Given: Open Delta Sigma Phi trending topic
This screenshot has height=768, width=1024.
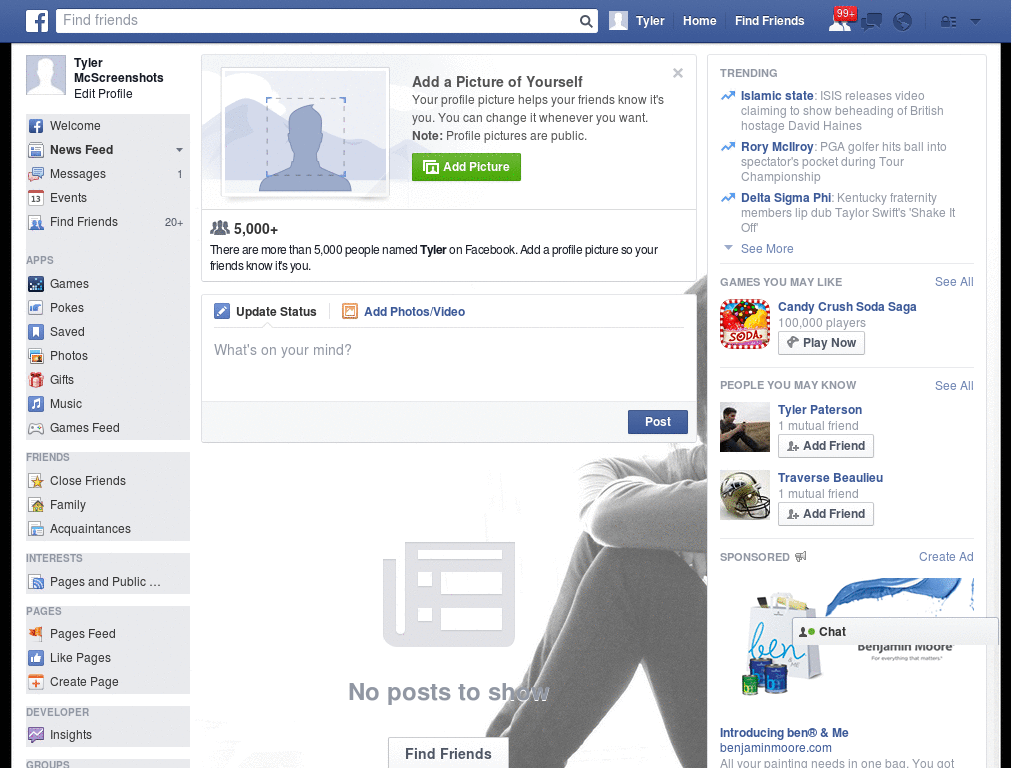Looking at the screenshot, I should [786, 198].
